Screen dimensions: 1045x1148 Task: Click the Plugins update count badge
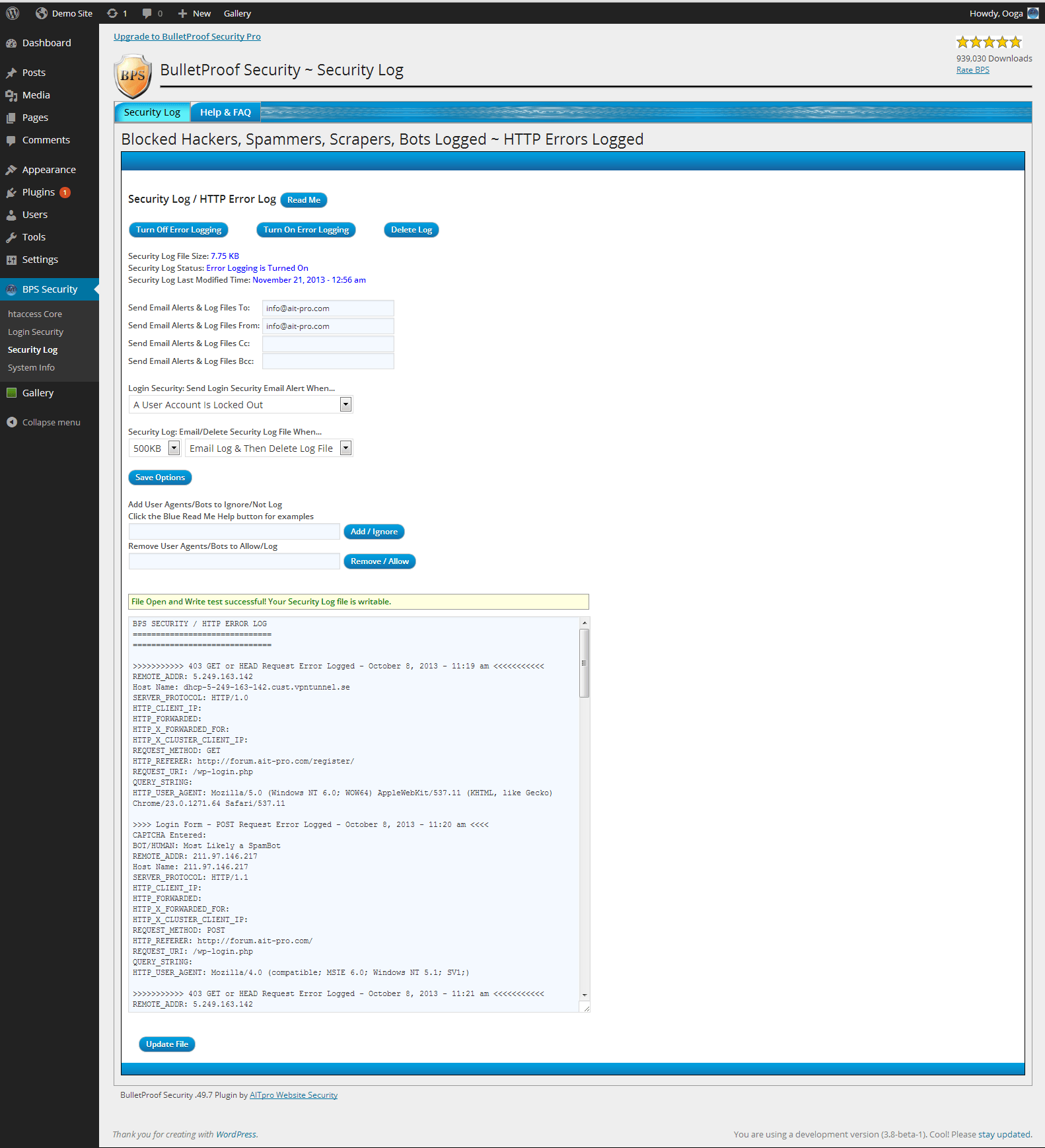click(x=65, y=192)
